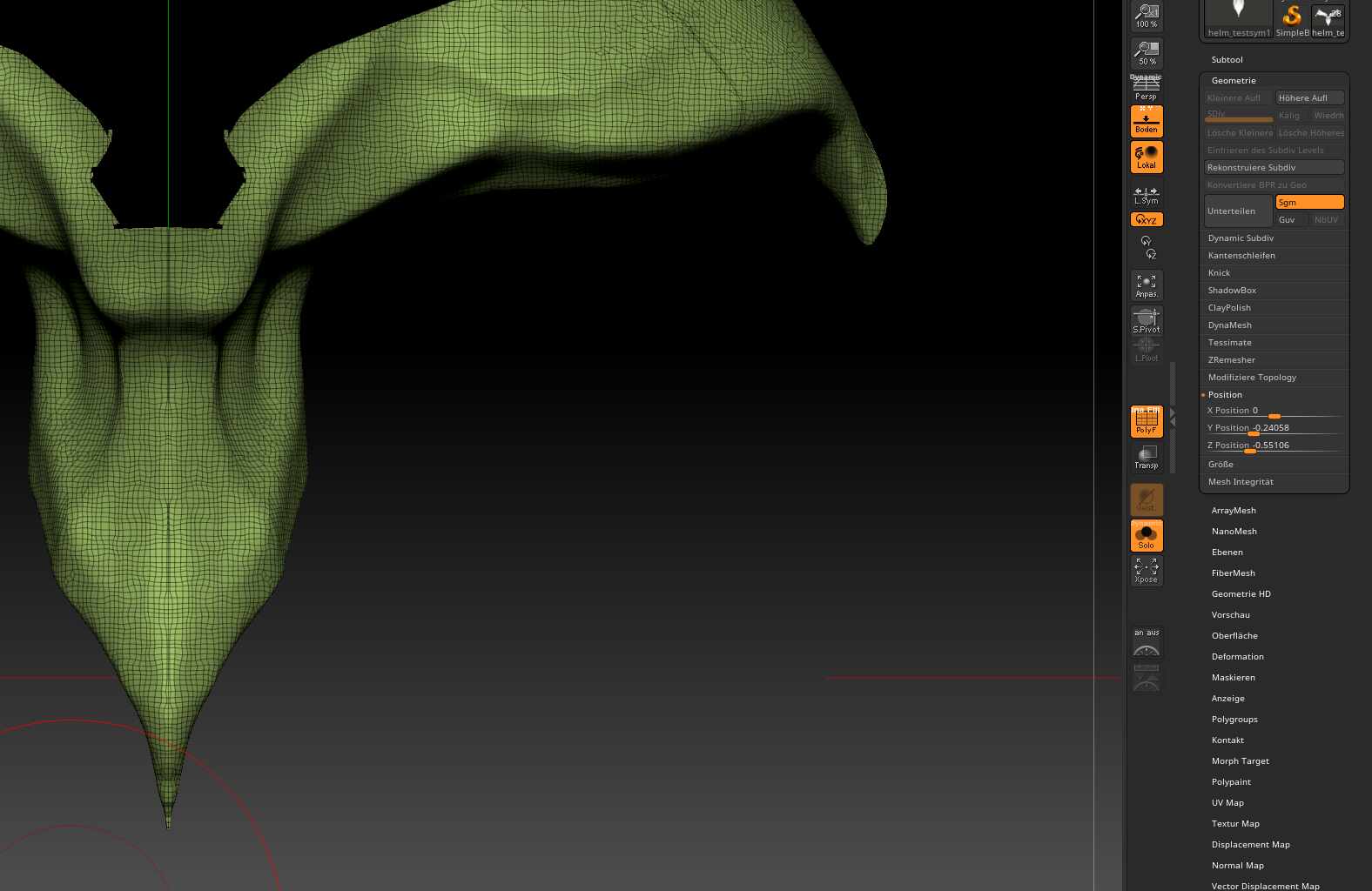Screen dimensions: 1372x891
Task: Click Rekonstruiere Subdiv
Action: coord(1274,168)
